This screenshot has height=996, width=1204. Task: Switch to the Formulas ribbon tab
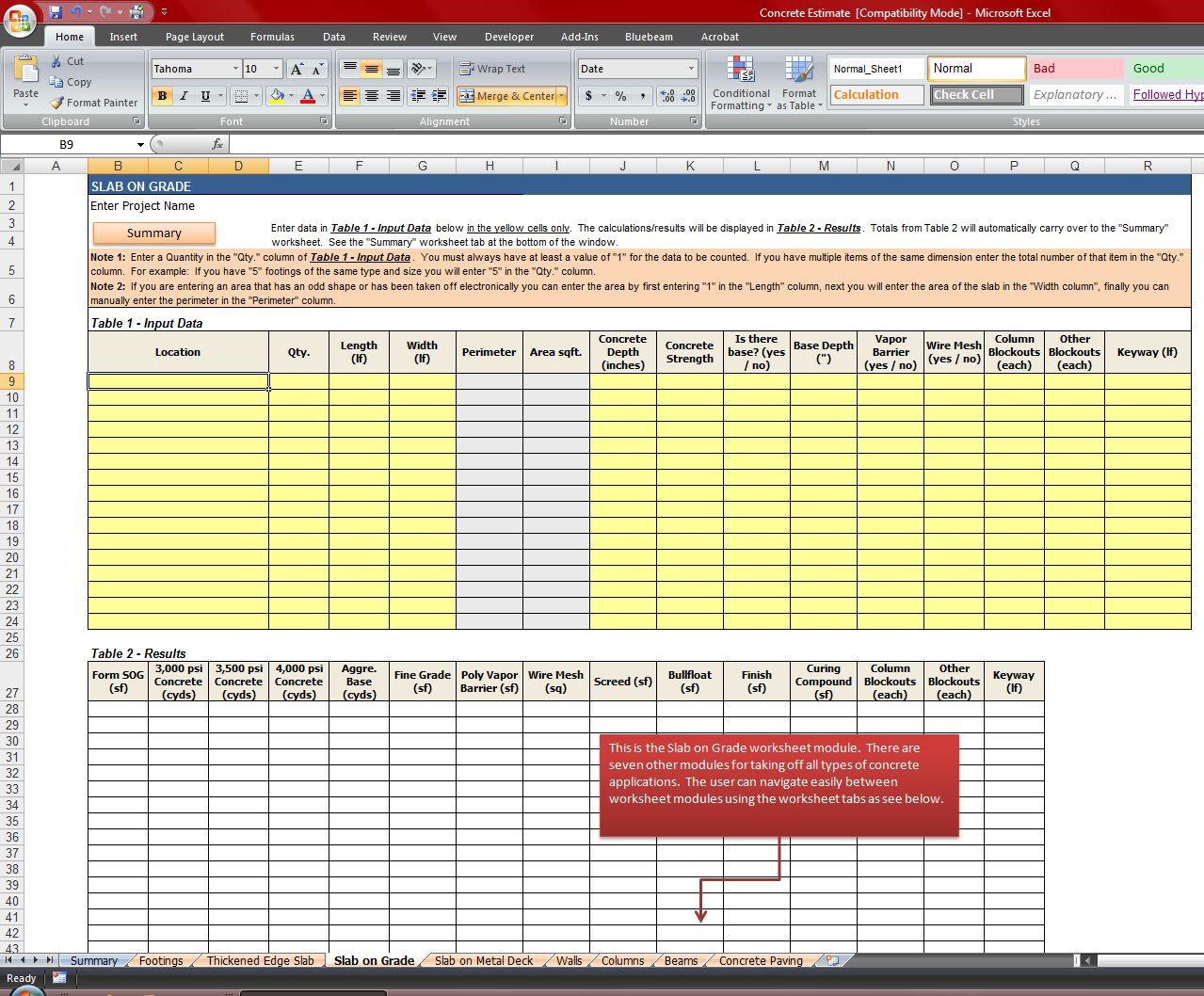[x=272, y=37]
